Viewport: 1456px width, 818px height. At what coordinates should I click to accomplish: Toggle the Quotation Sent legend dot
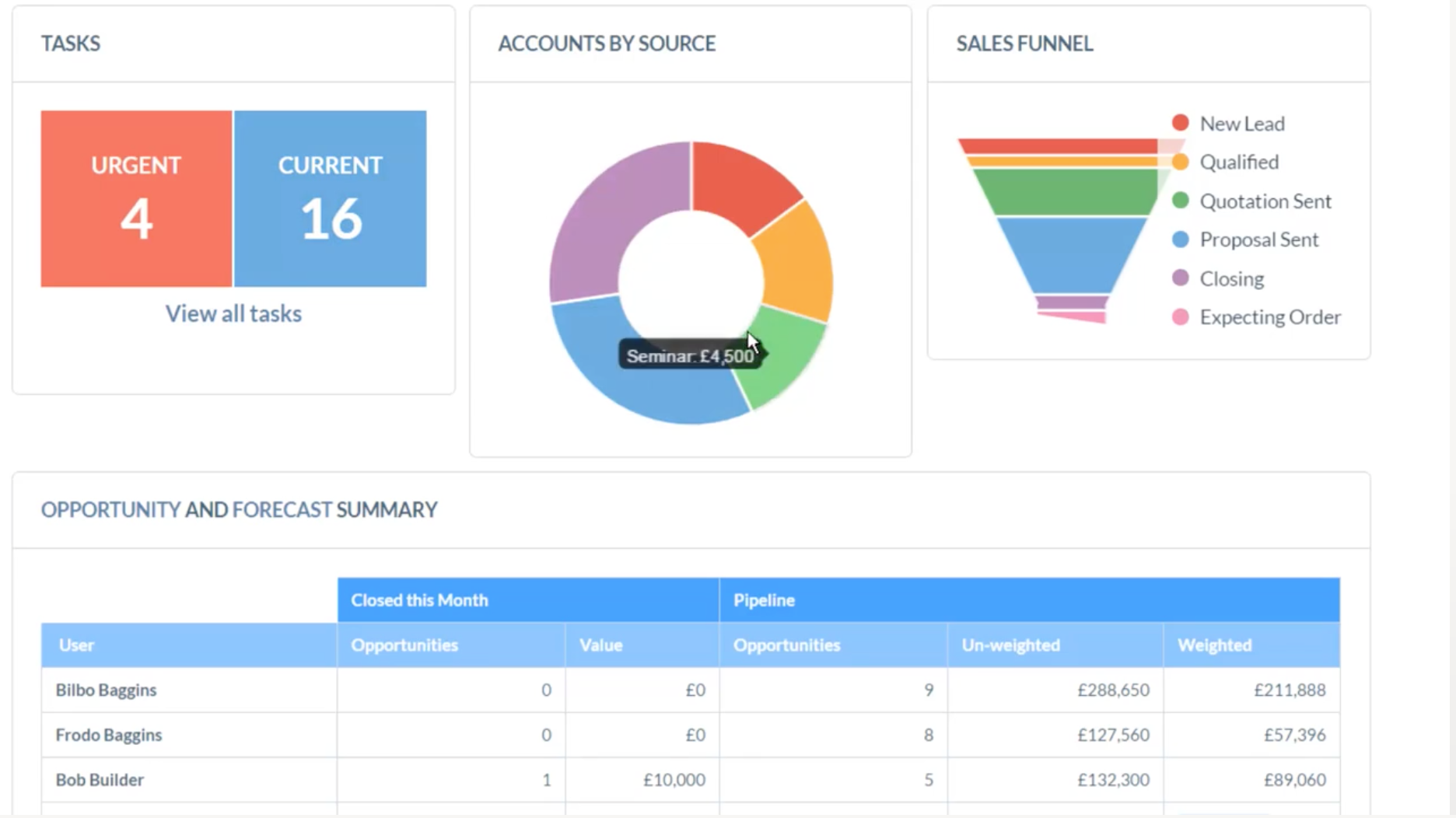(x=1180, y=201)
